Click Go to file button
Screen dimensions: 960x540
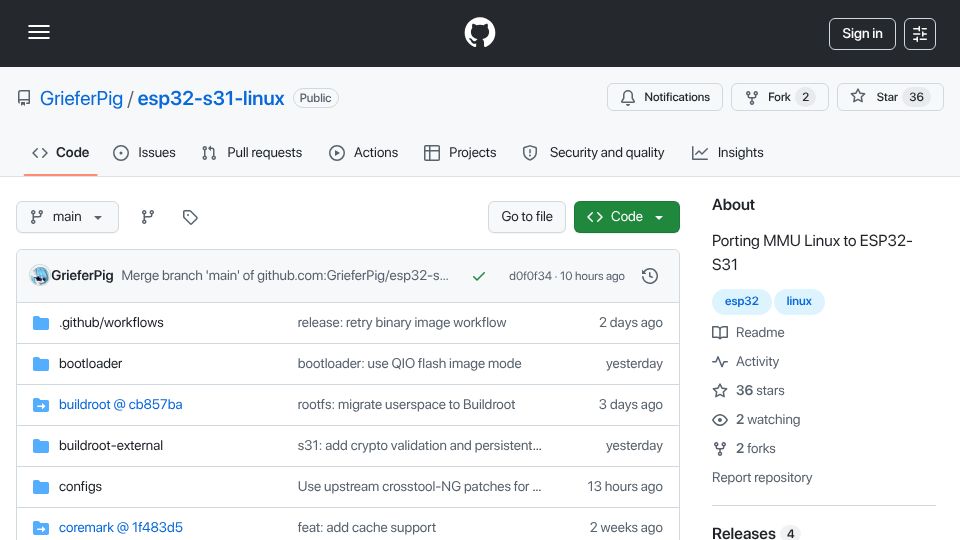[527, 217]
